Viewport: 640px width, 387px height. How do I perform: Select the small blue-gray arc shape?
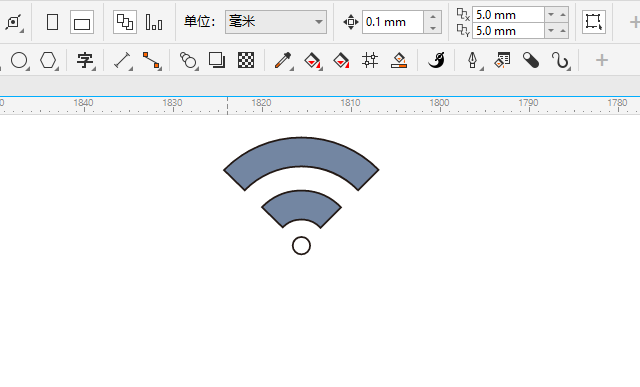tap(301, 204)
